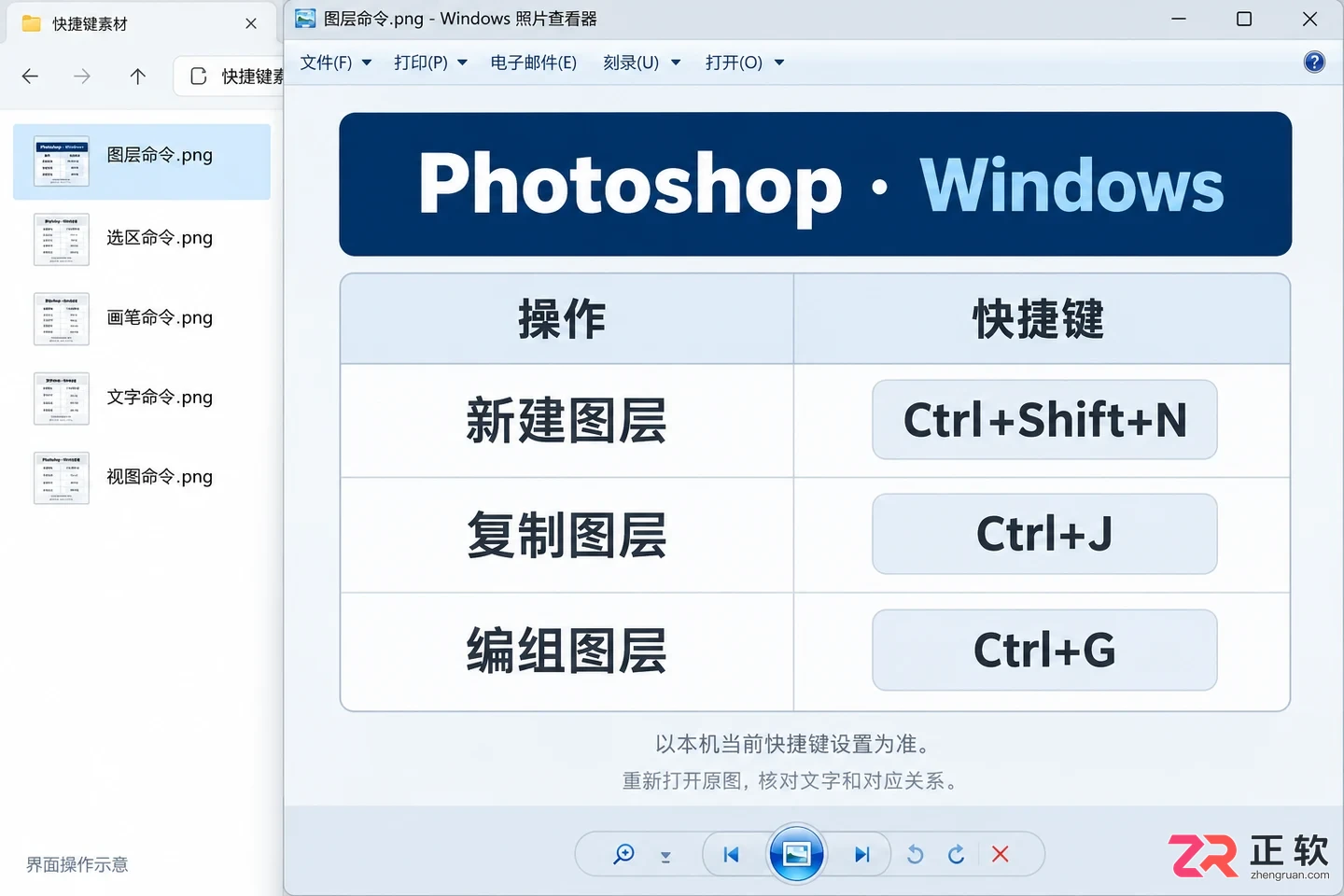Click the thumbnail of 文字命令.png
This screenshot has width=1344, height=896.
coord(62,398)
